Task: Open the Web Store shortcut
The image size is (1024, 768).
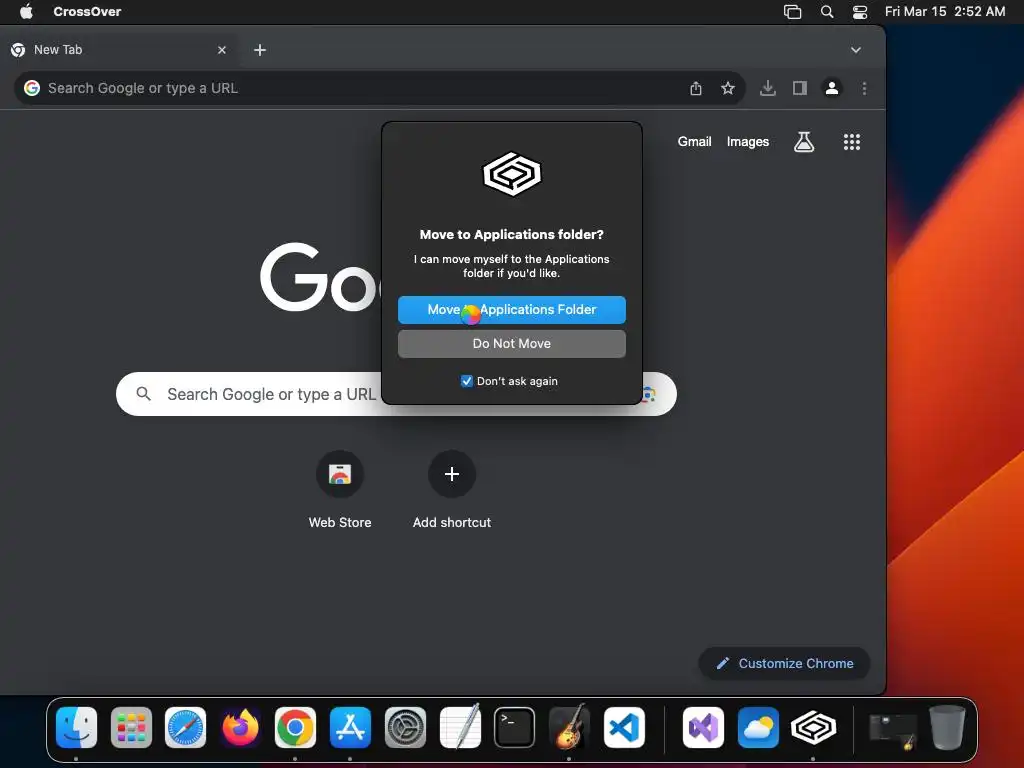Action: pyautogui.click(x=340, y=474)
